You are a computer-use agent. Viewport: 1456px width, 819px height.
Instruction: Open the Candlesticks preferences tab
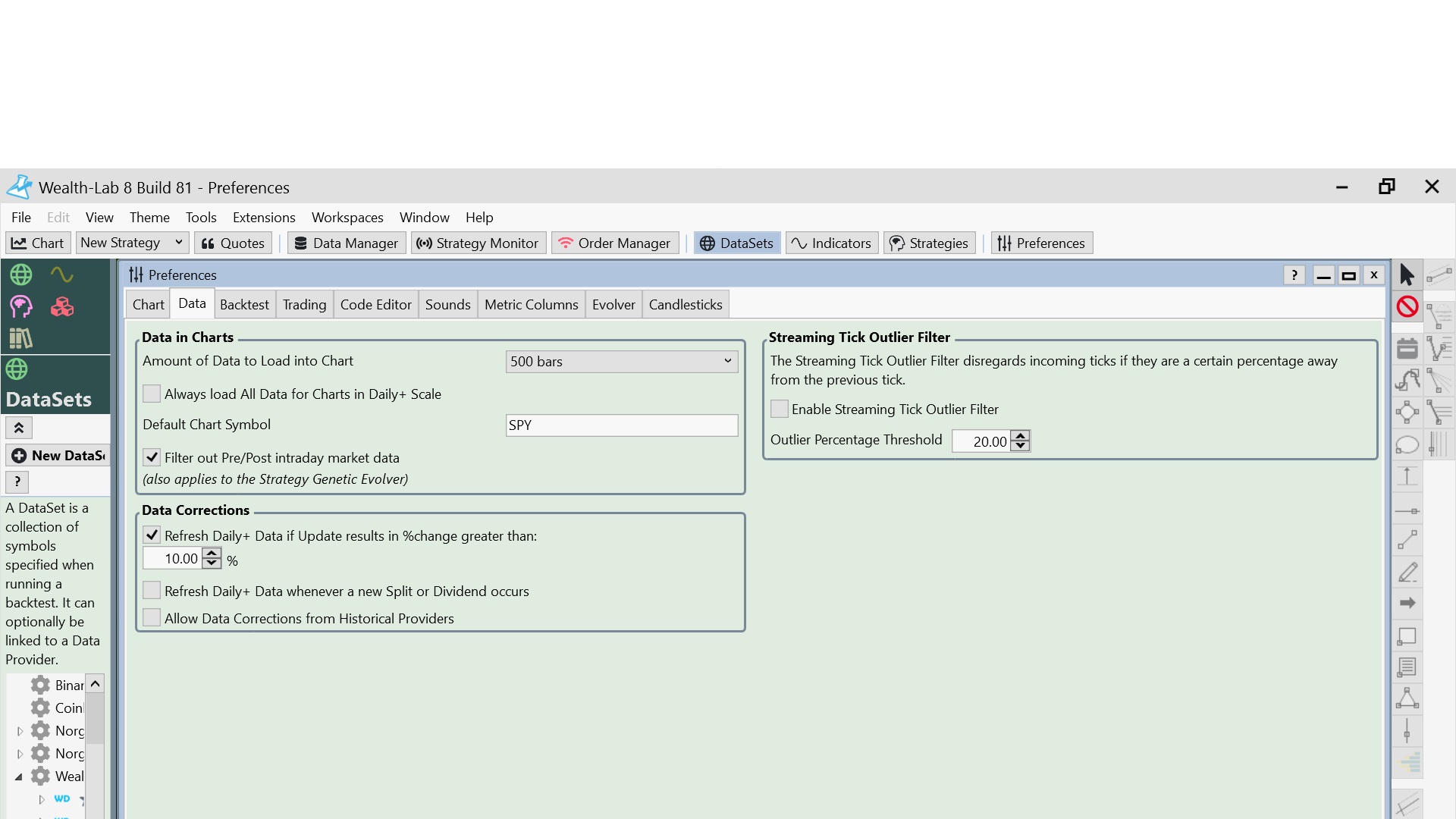(686, 305)
